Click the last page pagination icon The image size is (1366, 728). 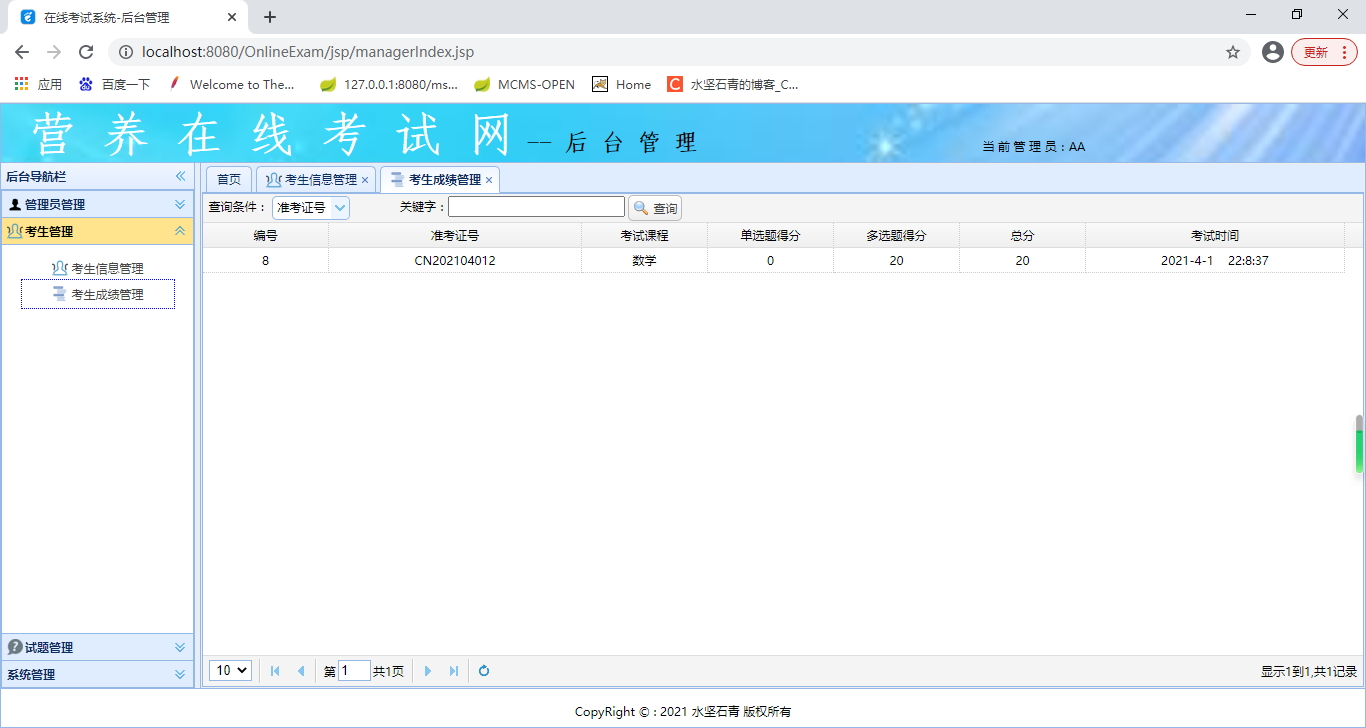pyautogui.click(x=453, y=671)
